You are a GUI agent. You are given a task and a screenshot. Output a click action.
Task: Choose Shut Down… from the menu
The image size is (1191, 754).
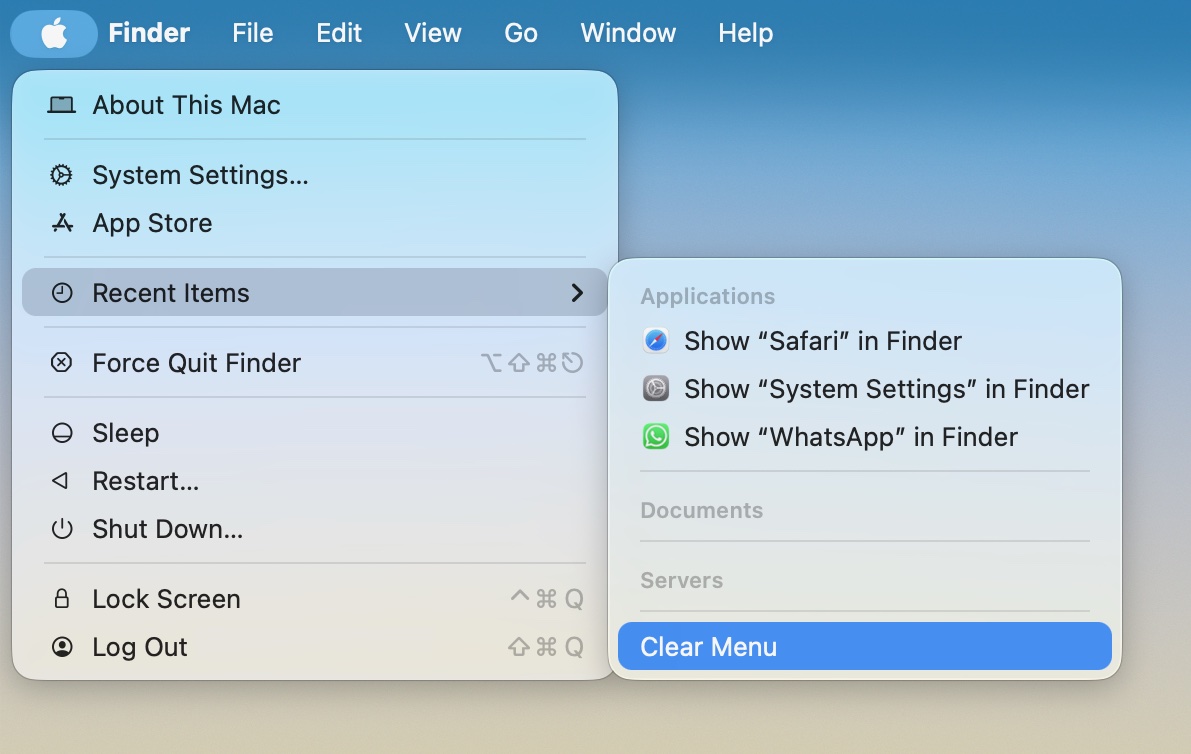314,529
